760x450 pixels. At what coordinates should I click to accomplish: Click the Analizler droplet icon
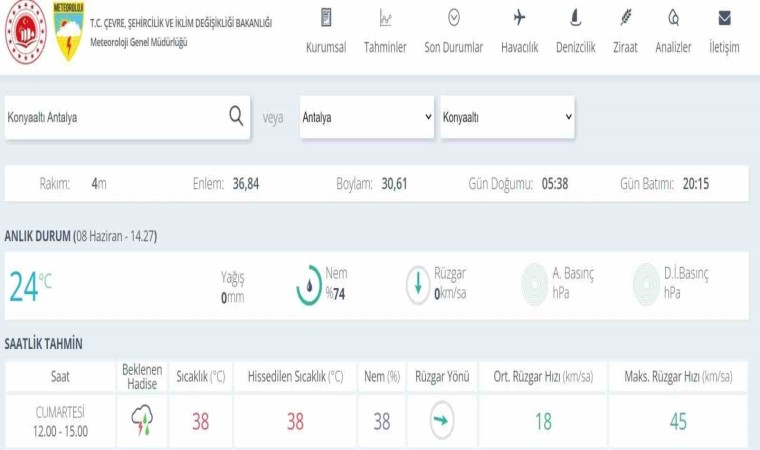coord(673,18)
